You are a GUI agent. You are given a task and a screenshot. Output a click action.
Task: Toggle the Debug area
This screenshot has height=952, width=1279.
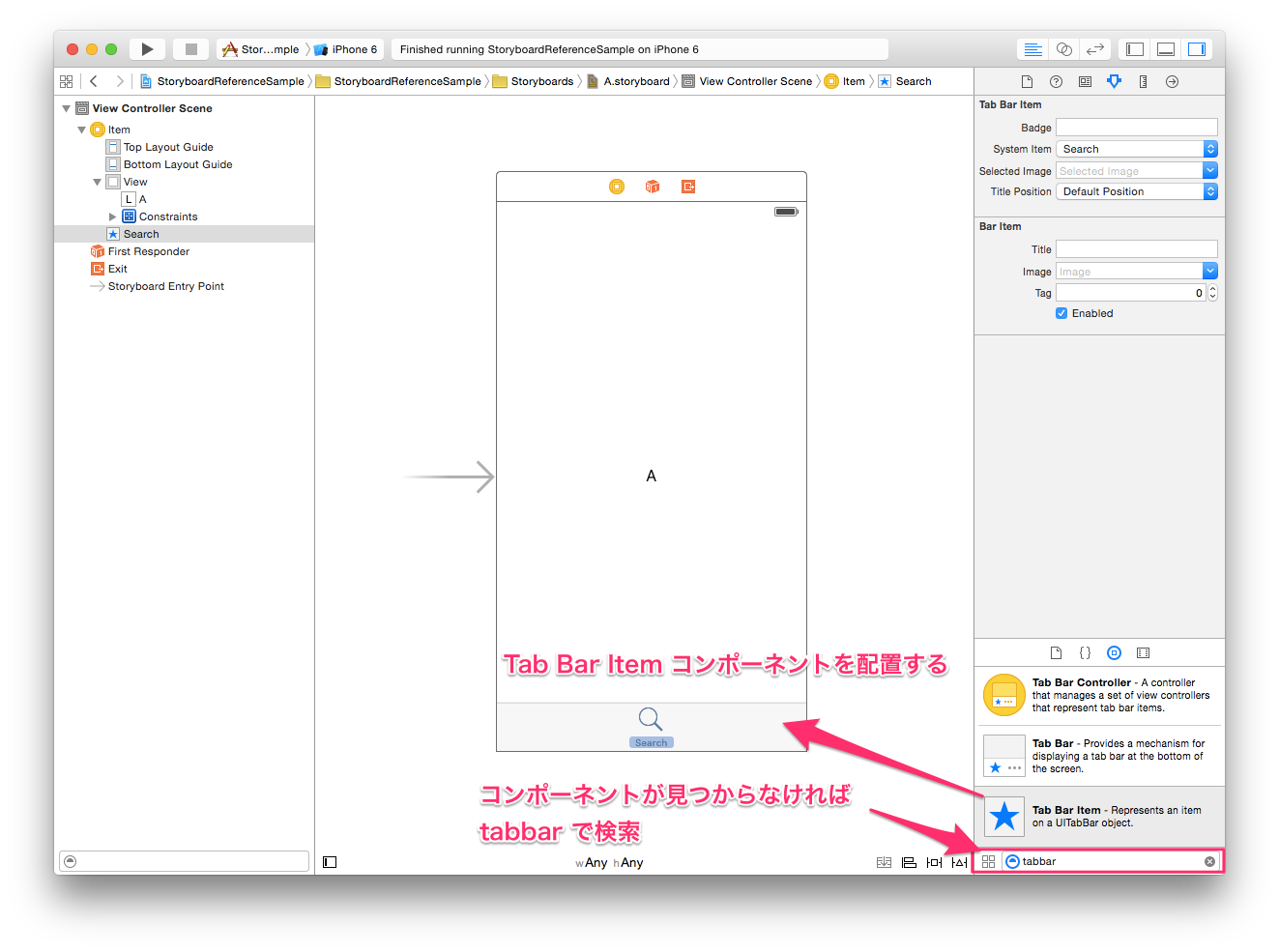tap(1166, 49)
